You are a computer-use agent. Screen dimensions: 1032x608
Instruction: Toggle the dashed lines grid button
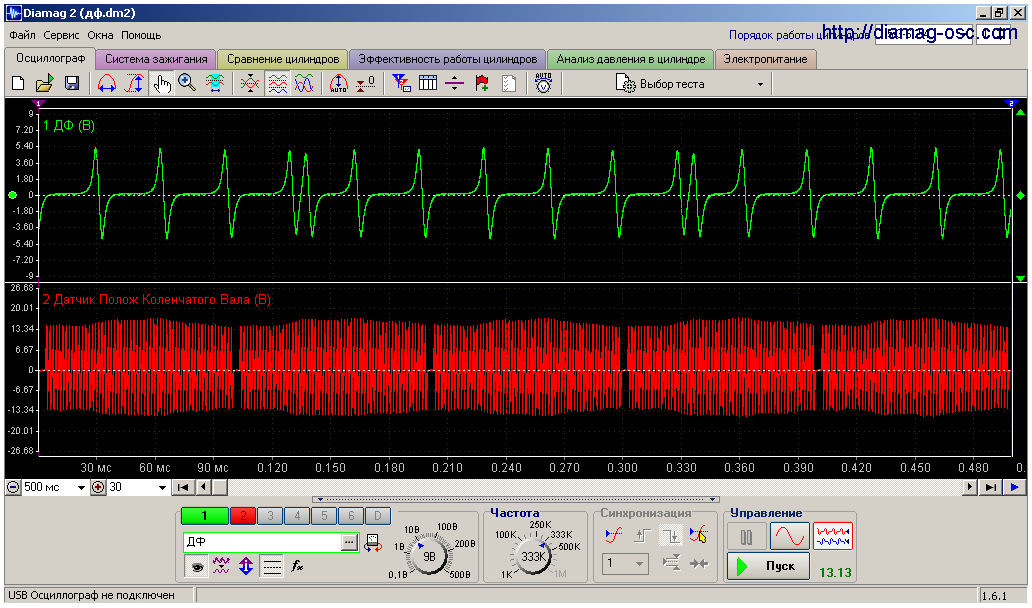pyautogui.click(x=271, y=566)
